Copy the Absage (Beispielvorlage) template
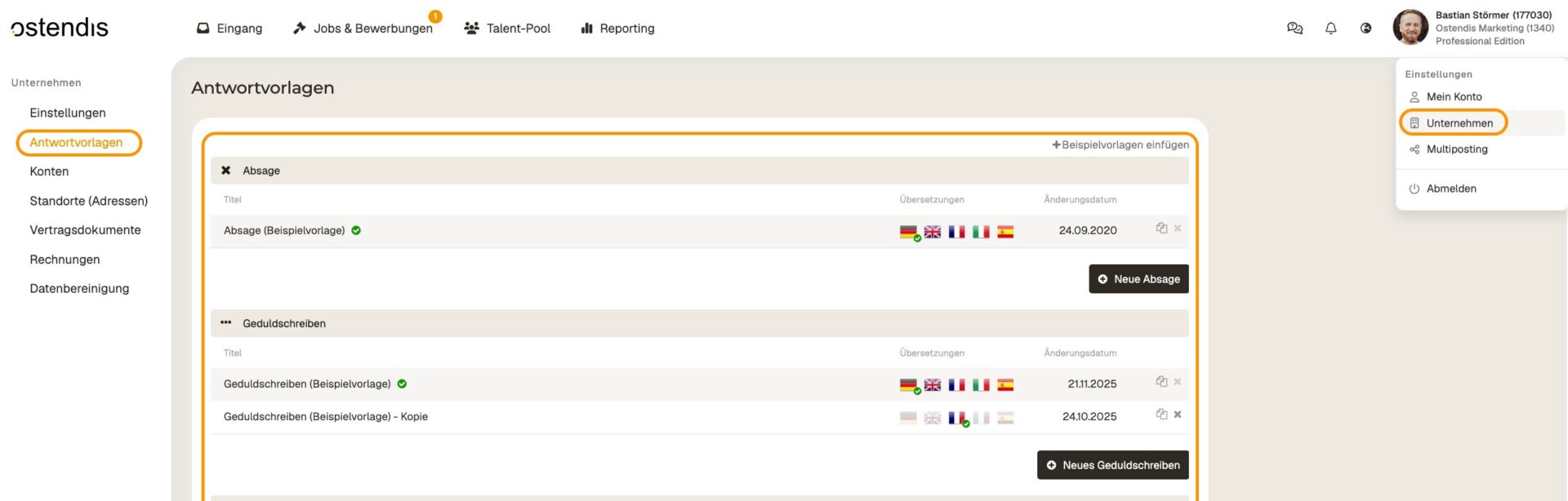The width and height of the screenshot is (1568, 501). (1160, 228)
